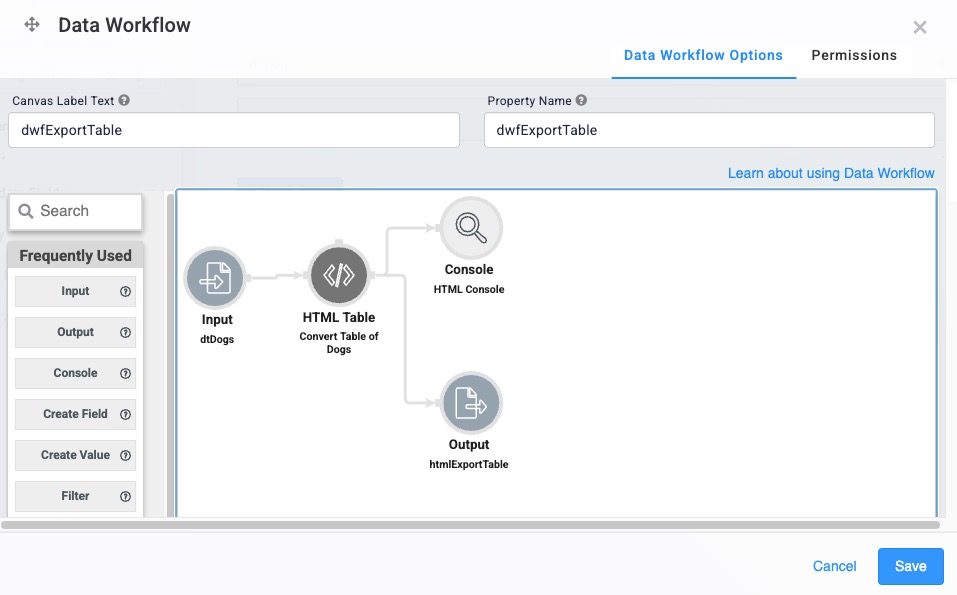Open help for Property Name
957x595 pixels.
(581, 100)
